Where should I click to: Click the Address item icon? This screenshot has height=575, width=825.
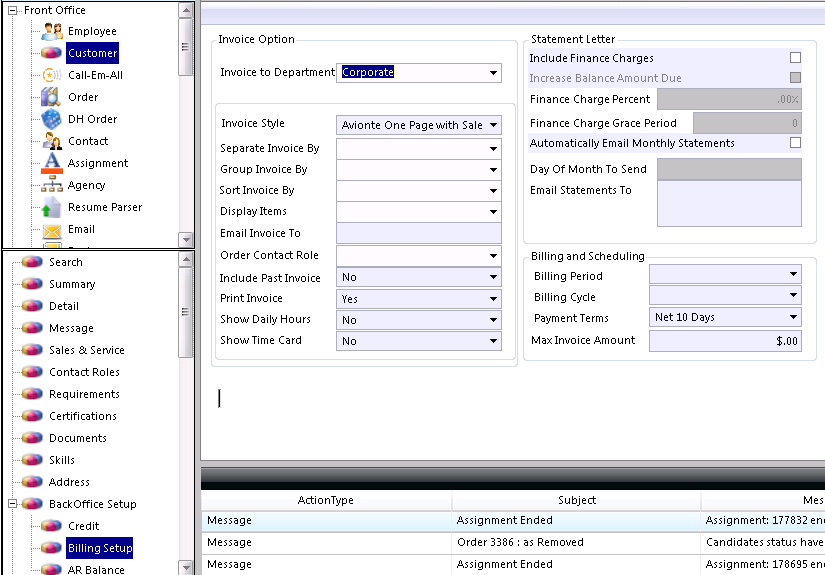coord(32,482)
